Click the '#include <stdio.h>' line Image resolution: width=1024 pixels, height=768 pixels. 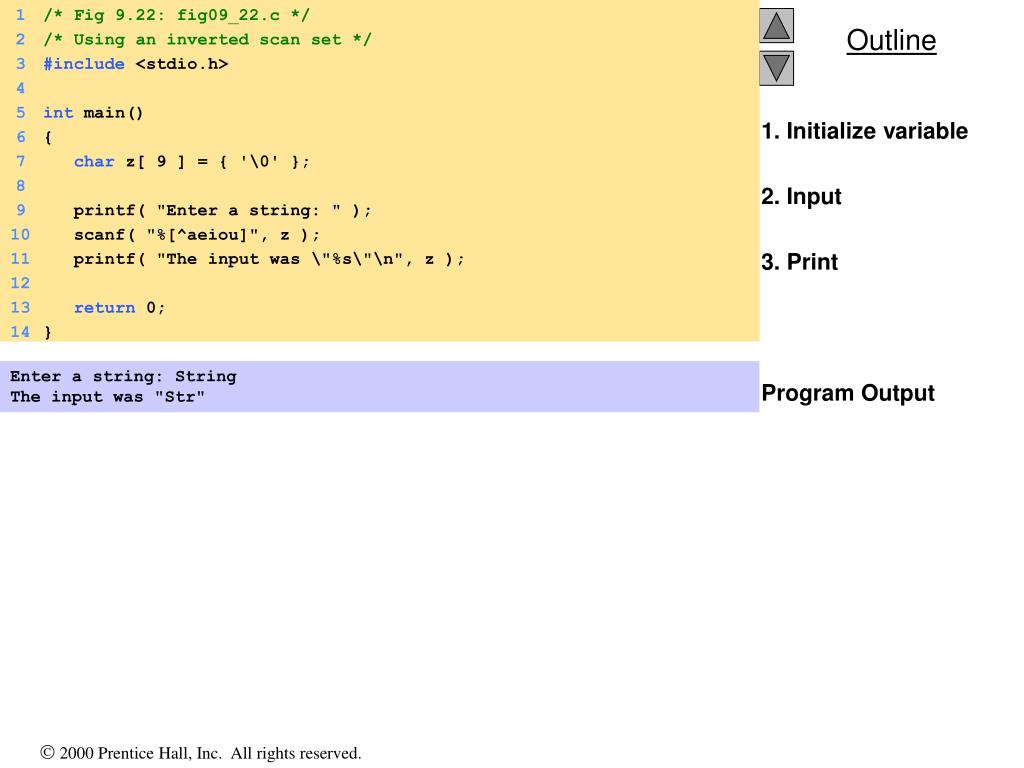(x=136, y=64)
